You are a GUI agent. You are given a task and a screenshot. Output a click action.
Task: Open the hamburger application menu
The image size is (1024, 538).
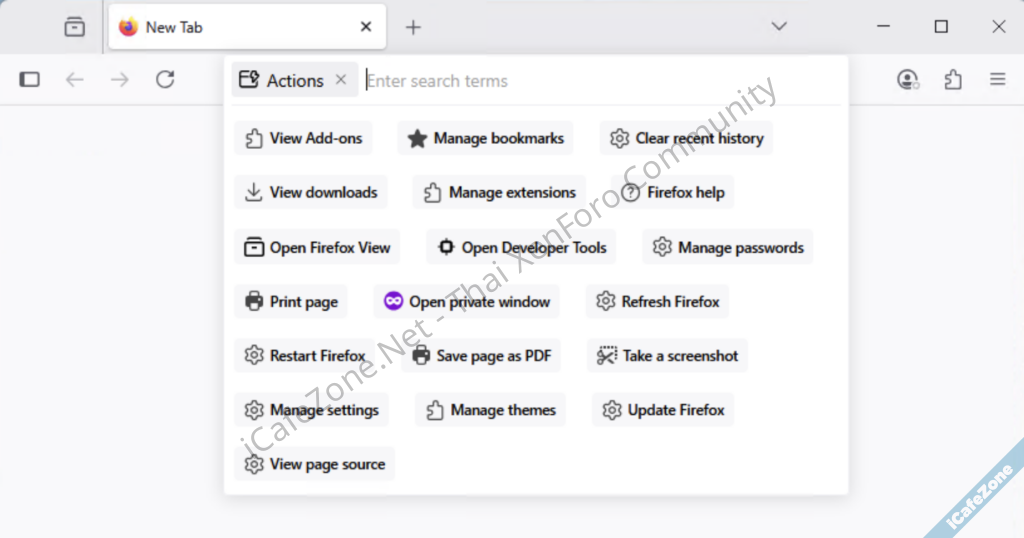[x=997, y=80]
